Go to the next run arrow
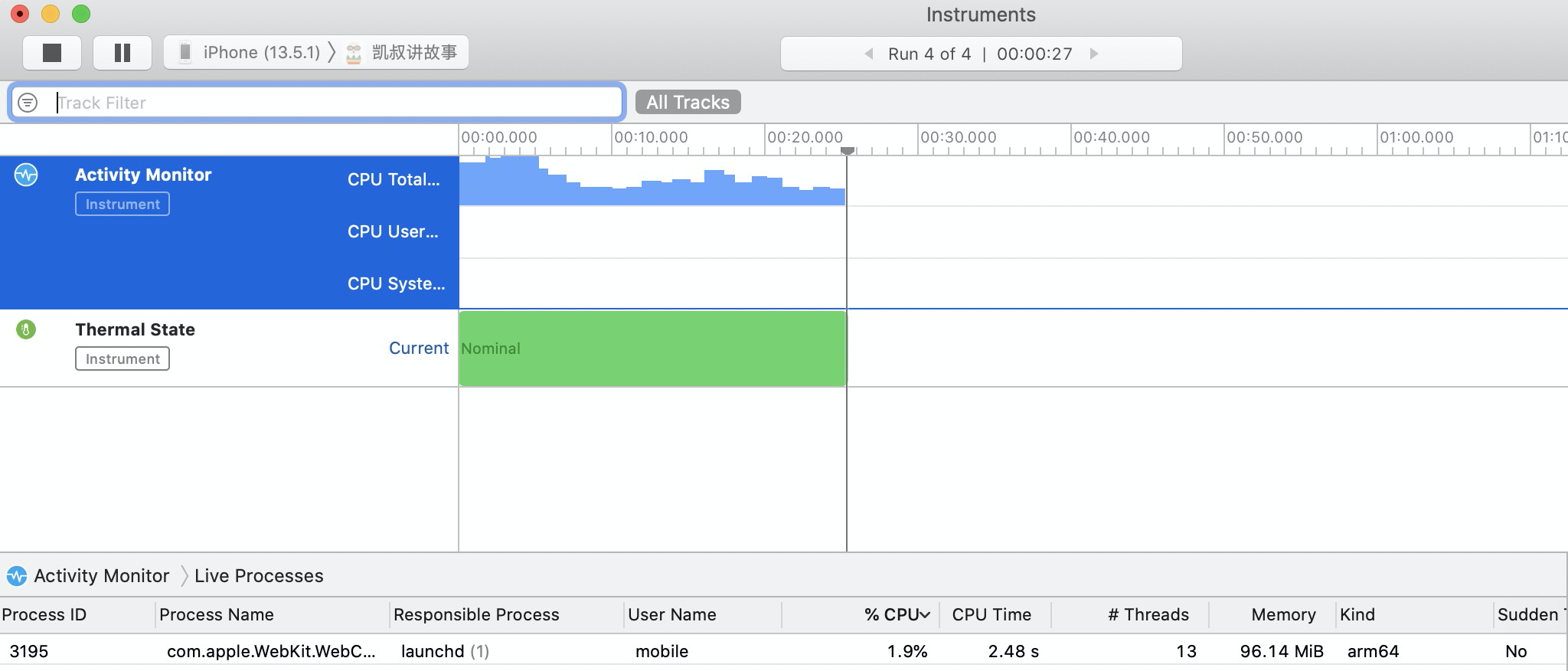This screenshot has height=671, width=1568. click(x=1094, y=54)
